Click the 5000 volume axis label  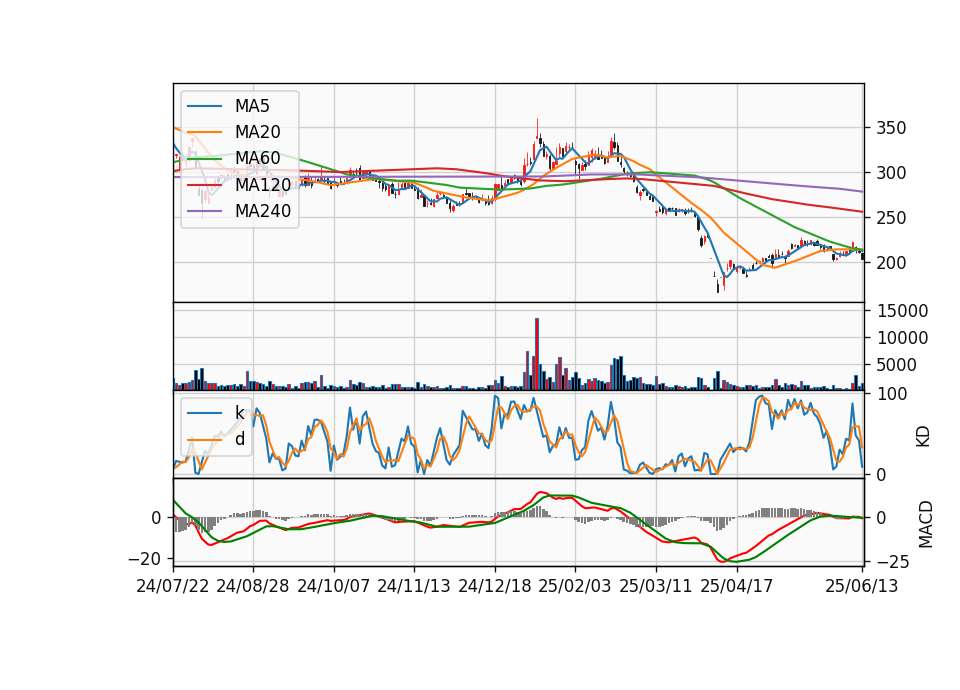pos(897,365)
